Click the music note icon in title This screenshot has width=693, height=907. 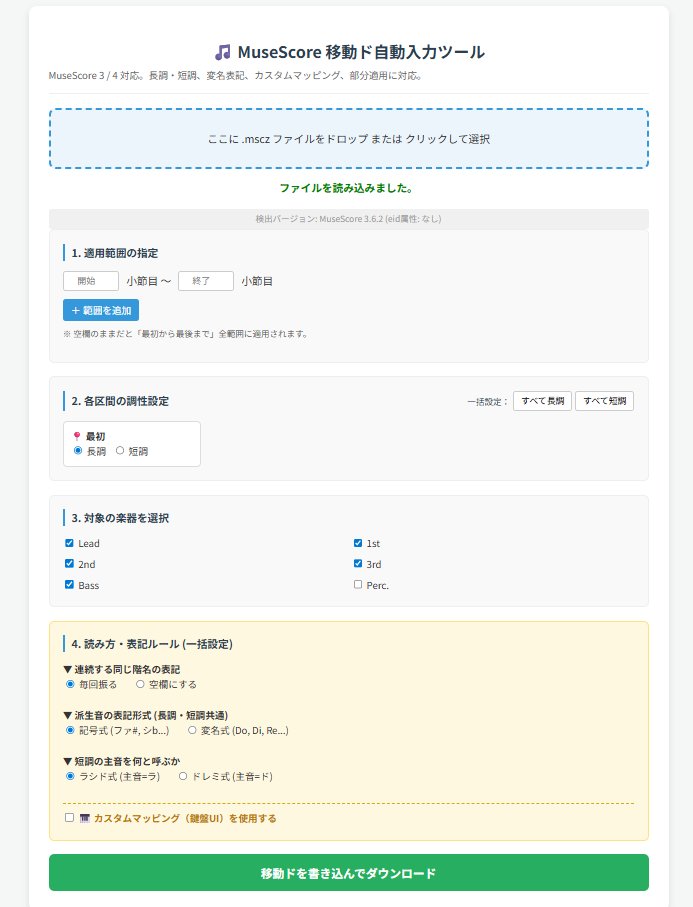click(223, 52)
